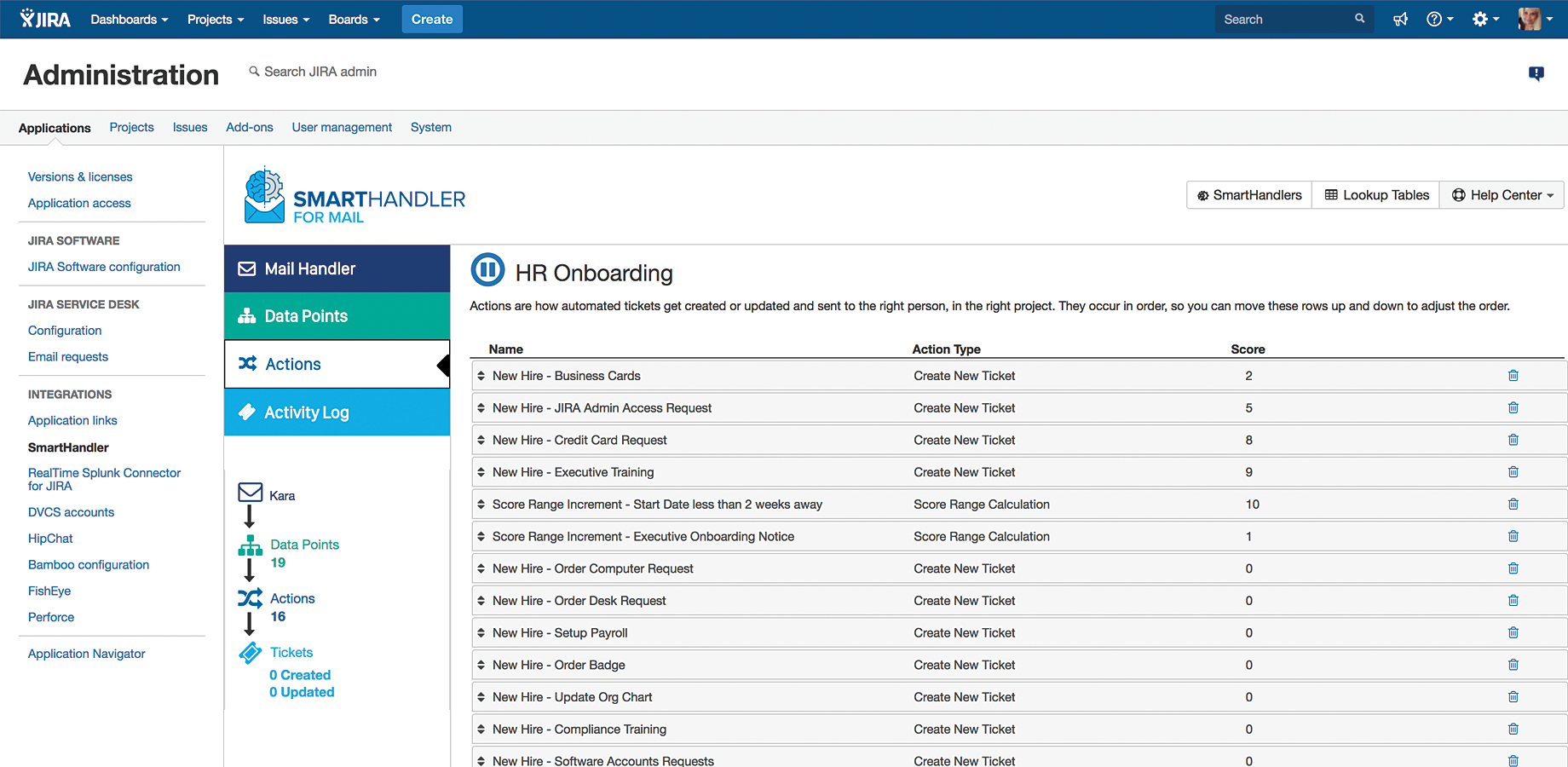Delete Credit Card Request action
Viewport: 1568px width, 767px height.
pyautogui.click(x=1513, y=440)
